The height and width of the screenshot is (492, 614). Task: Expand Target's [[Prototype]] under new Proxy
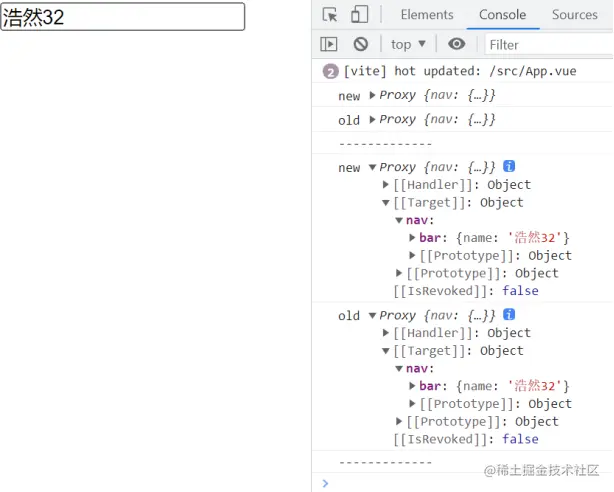click(399, 273)
